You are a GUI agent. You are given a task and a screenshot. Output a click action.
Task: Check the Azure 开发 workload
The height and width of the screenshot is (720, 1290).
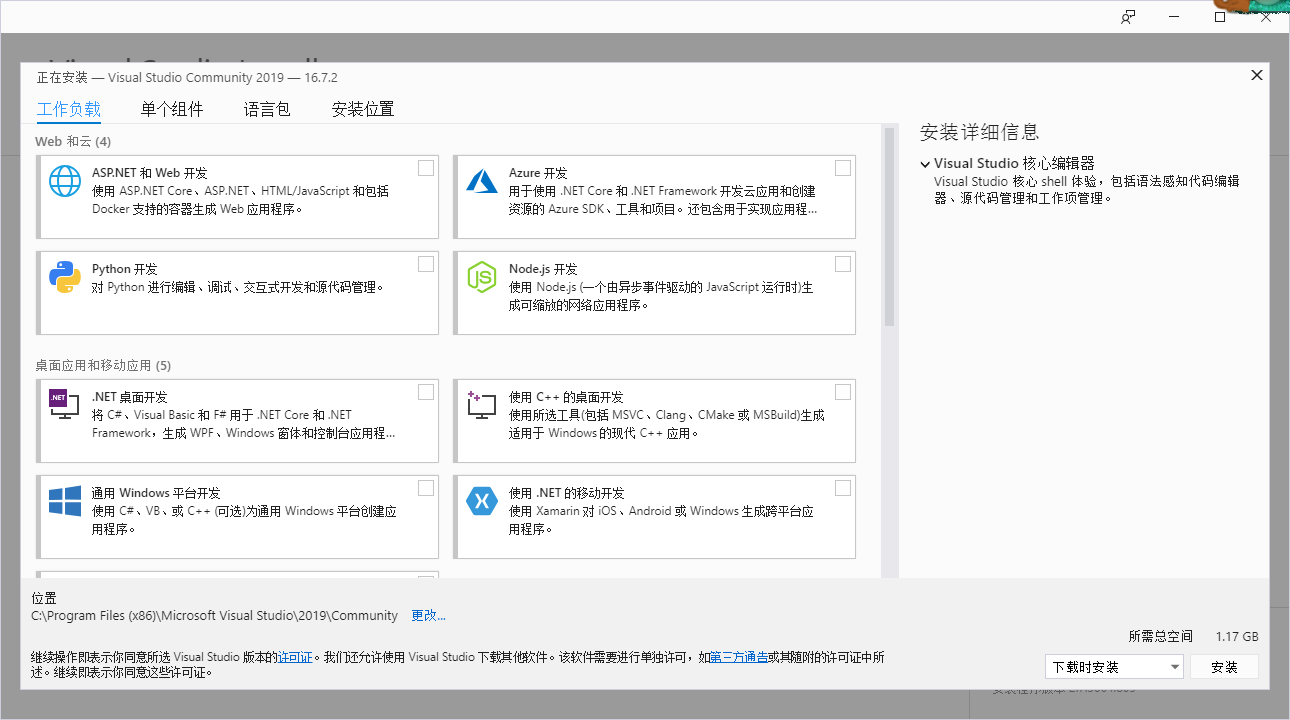pos(843,168)
